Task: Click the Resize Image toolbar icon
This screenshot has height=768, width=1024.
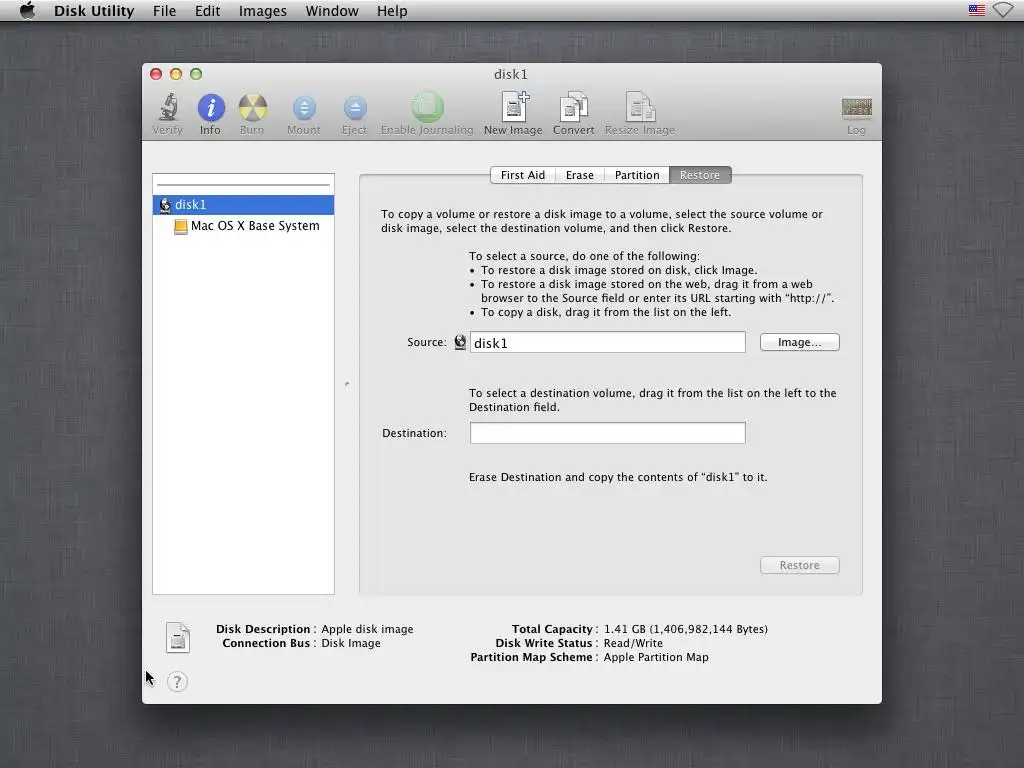Action: pos(640,107)
